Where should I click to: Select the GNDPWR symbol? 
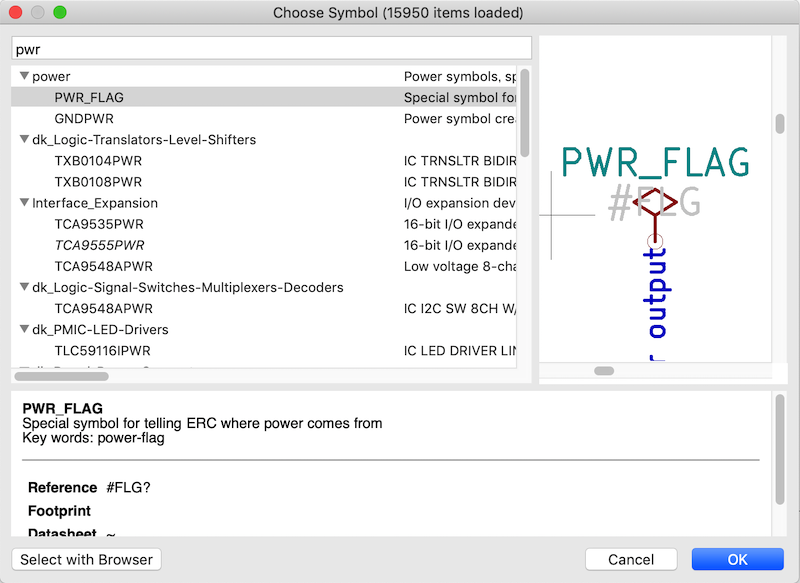[84, 118]
